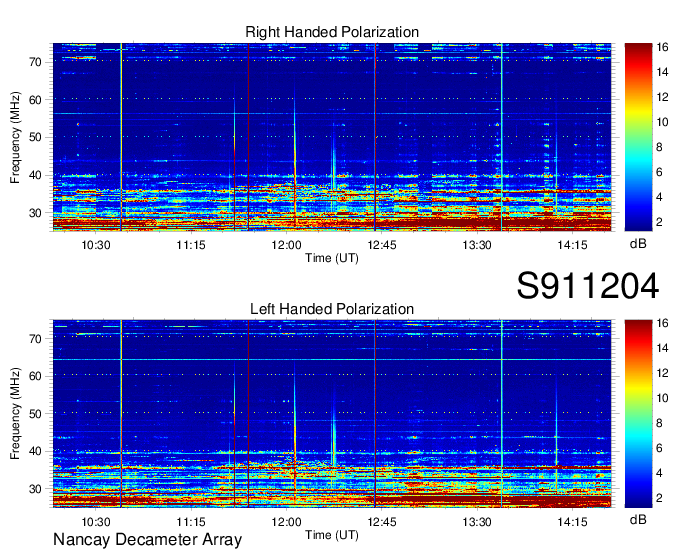Viewport: 680px width, 552px height.
Task: Click the lower plot's color scale bar
Action: (x=638, y=414)
